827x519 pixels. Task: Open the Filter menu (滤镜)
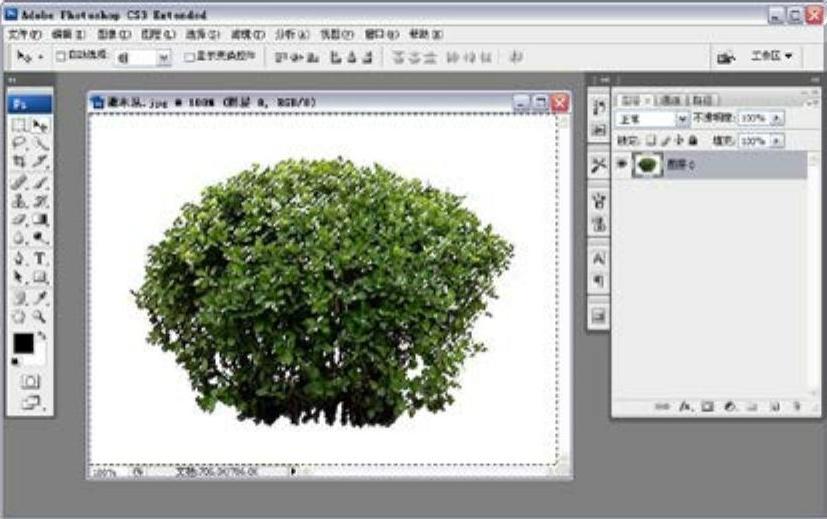click(x=248, y=34)
